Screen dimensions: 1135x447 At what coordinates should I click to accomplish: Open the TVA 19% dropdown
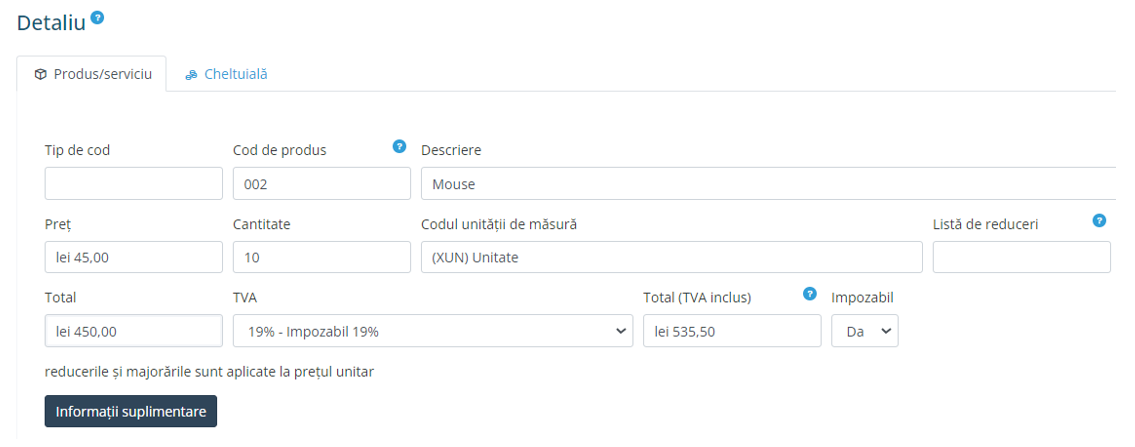(x=432, y=331)
